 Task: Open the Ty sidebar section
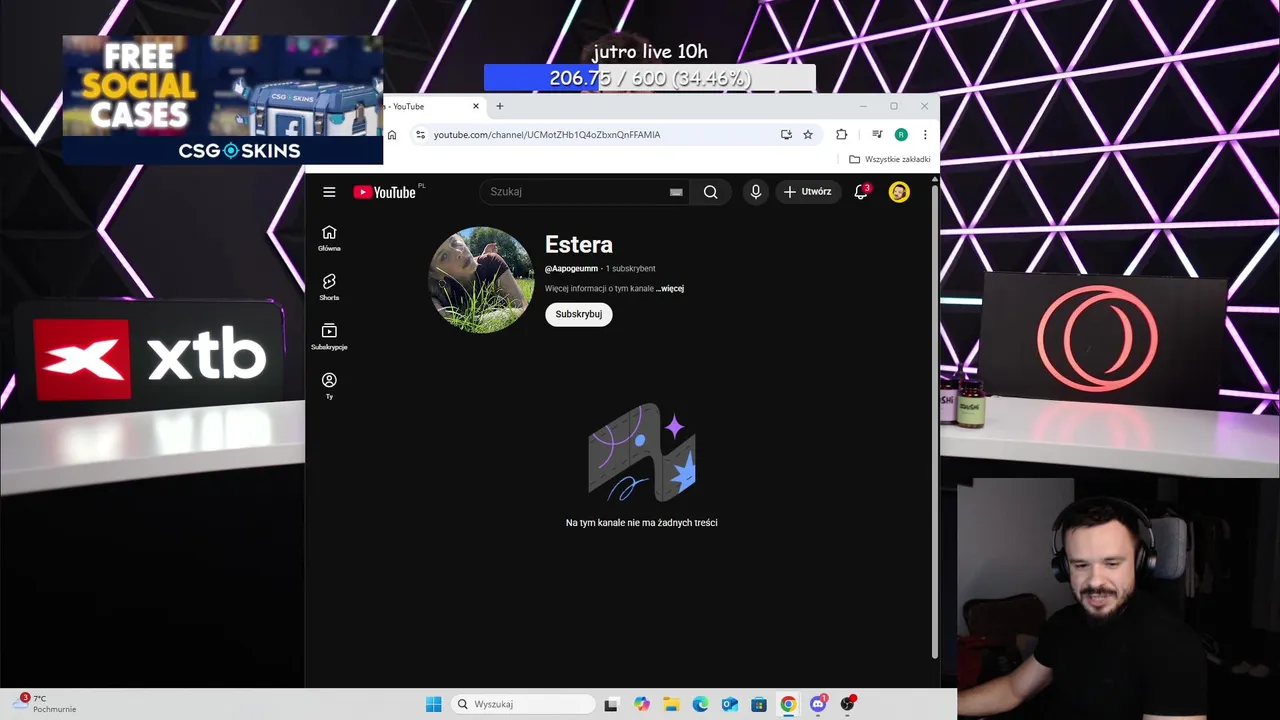coord(329,385)
